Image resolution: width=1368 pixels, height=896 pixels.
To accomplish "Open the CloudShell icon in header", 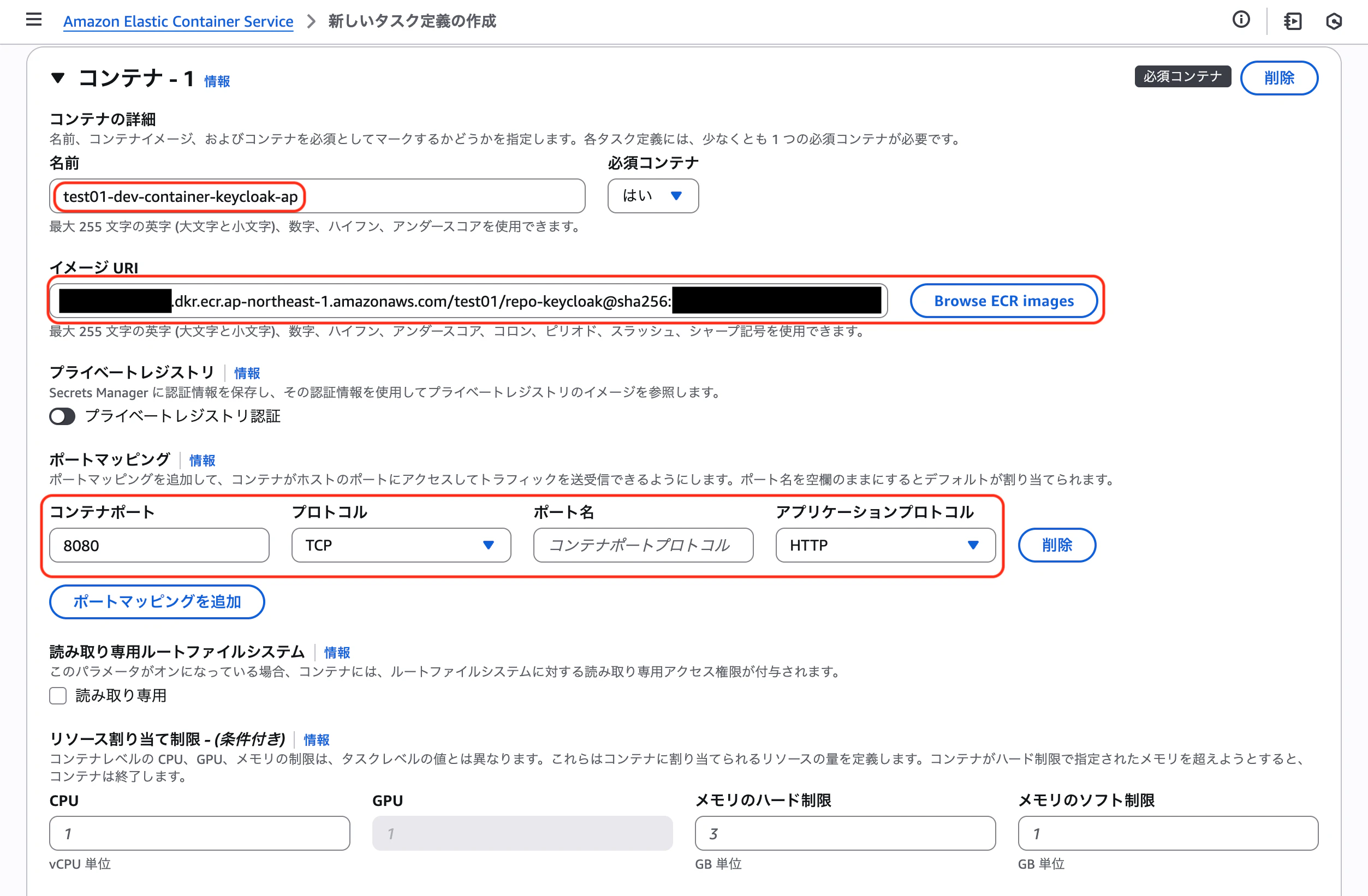I will pyautogui.click(x=1292, y=21).
